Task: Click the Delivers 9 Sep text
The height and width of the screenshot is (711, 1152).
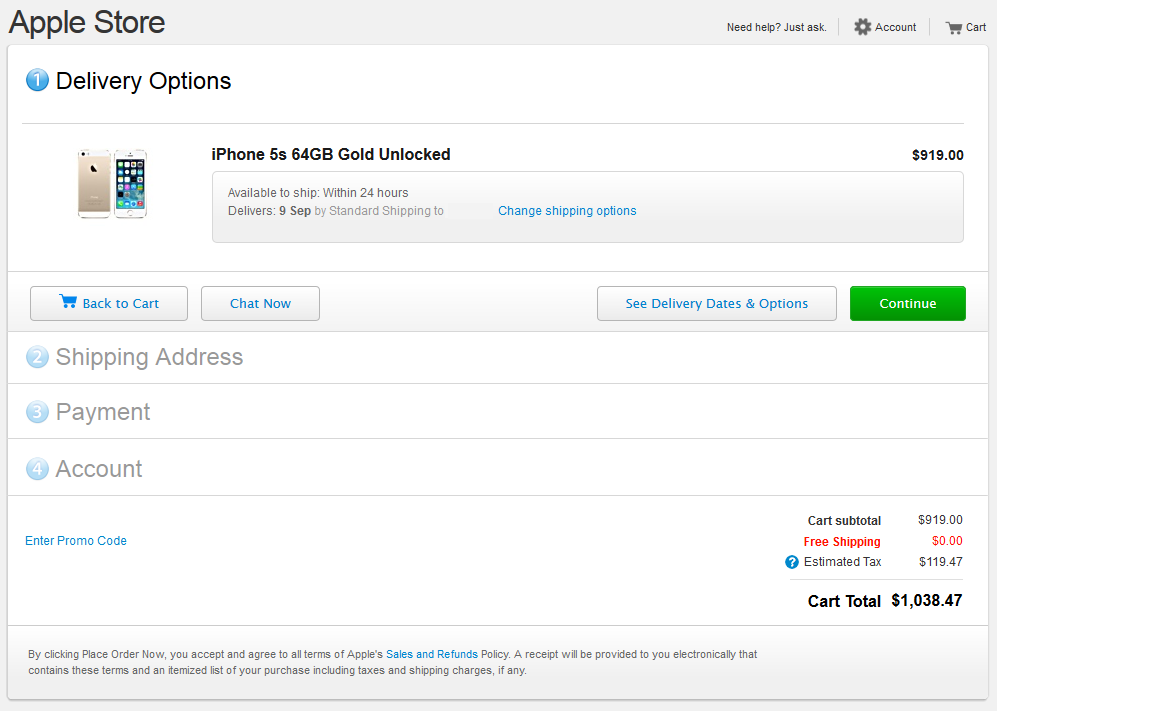Action: point(270,211)
